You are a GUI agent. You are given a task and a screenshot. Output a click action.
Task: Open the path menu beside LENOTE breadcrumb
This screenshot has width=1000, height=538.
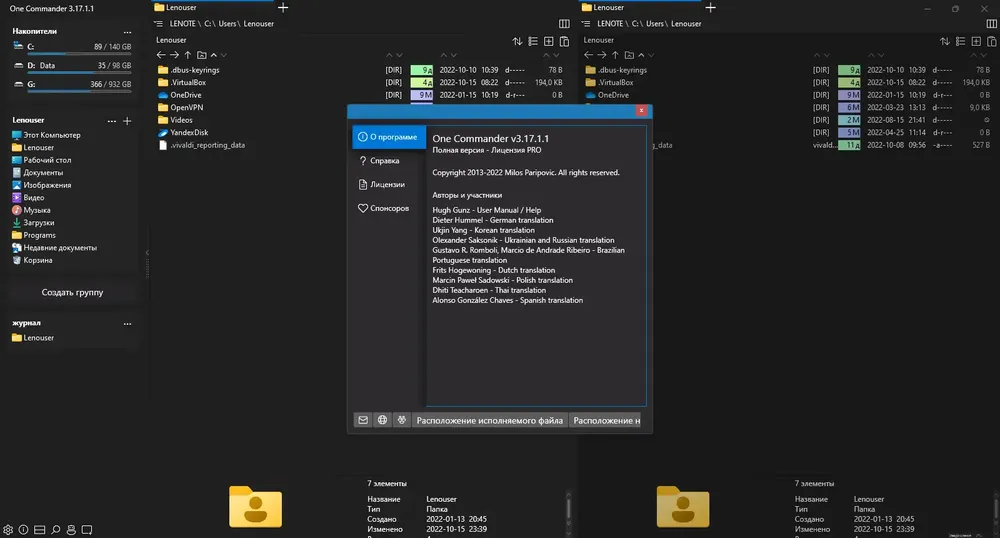tap(158, 24)
